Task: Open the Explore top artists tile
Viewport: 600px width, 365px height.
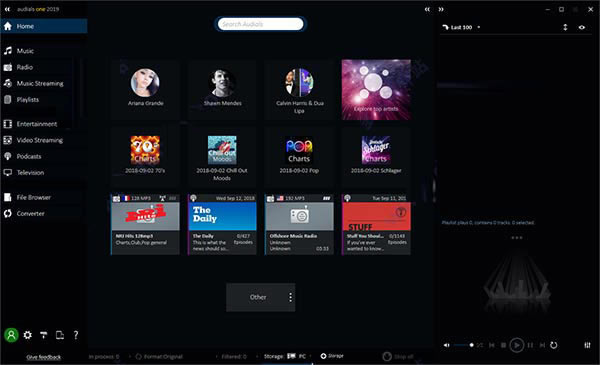Action: click(376, 90)
